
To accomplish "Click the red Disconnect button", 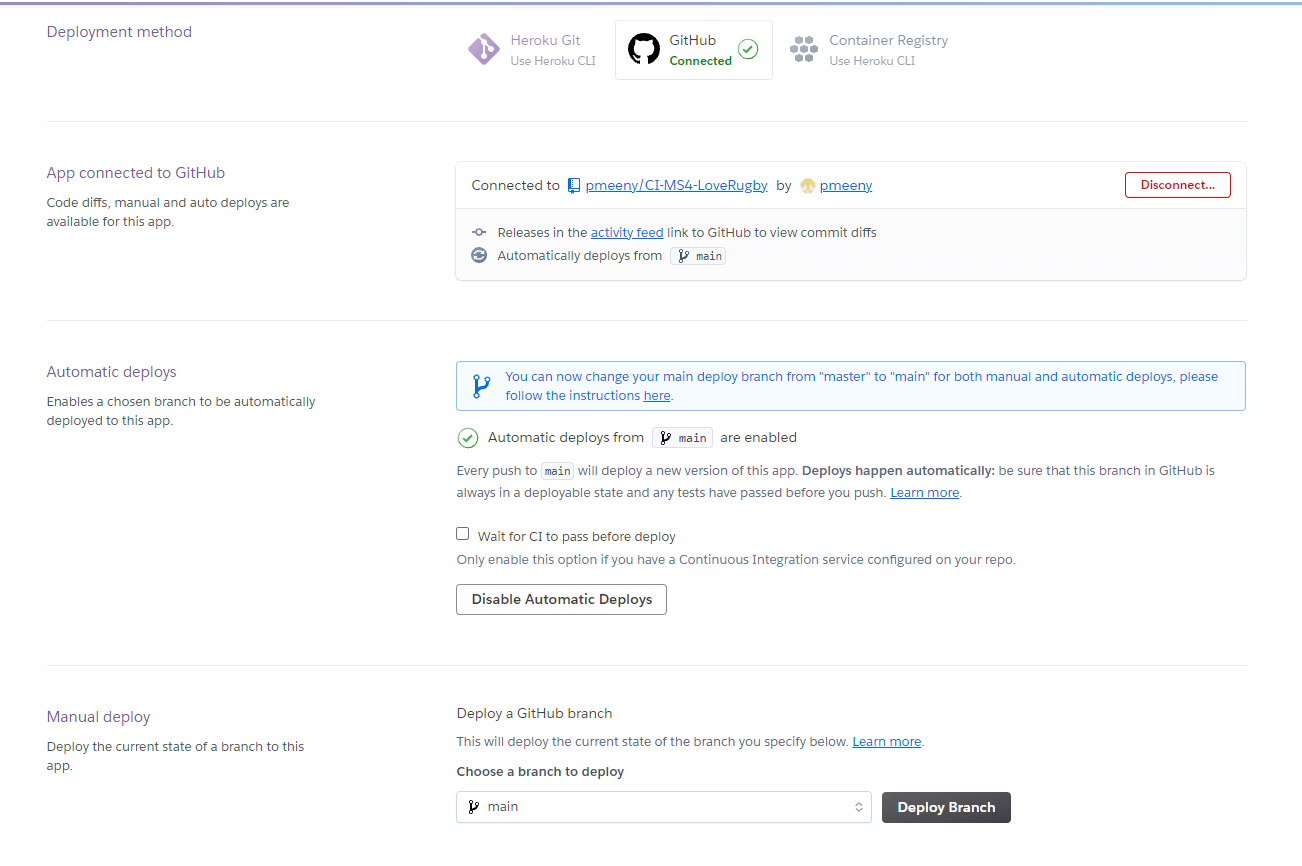I will pyautogui.click(x=1178, y=185).
